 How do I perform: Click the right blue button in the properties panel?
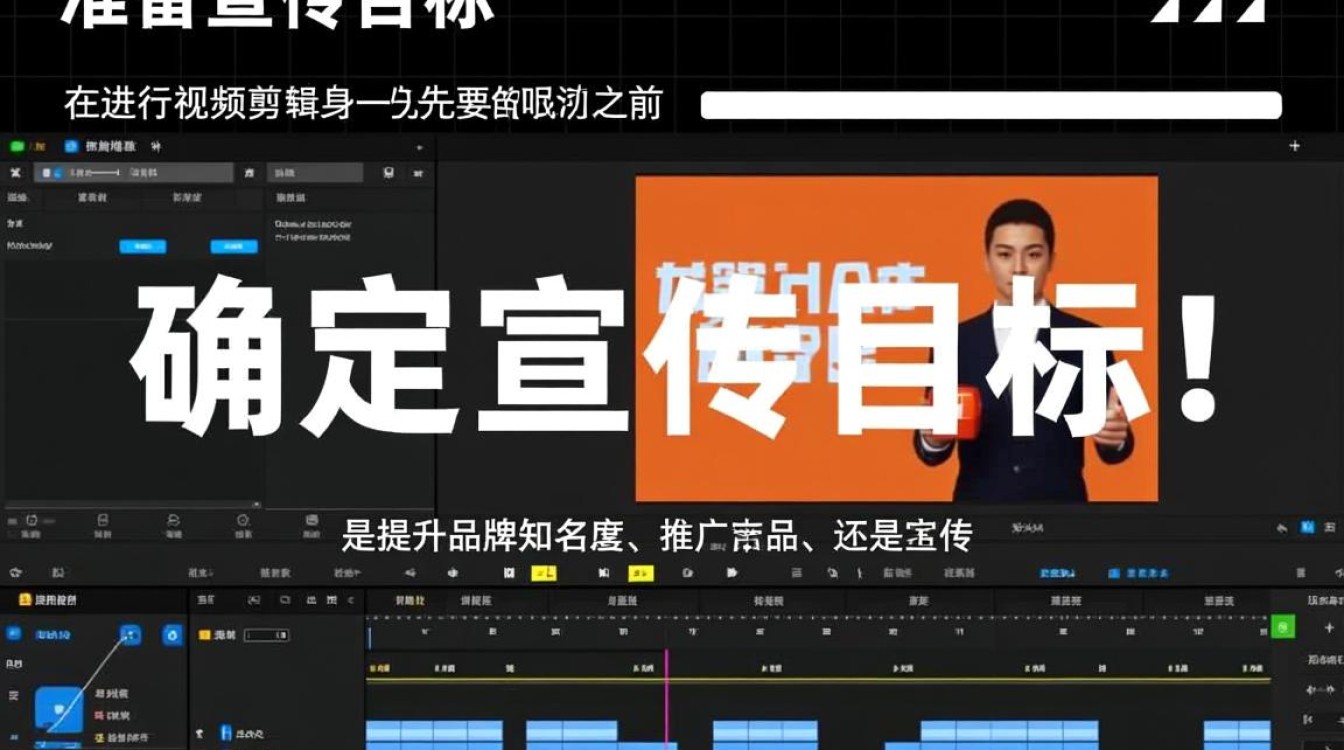[x=234, y=246]
